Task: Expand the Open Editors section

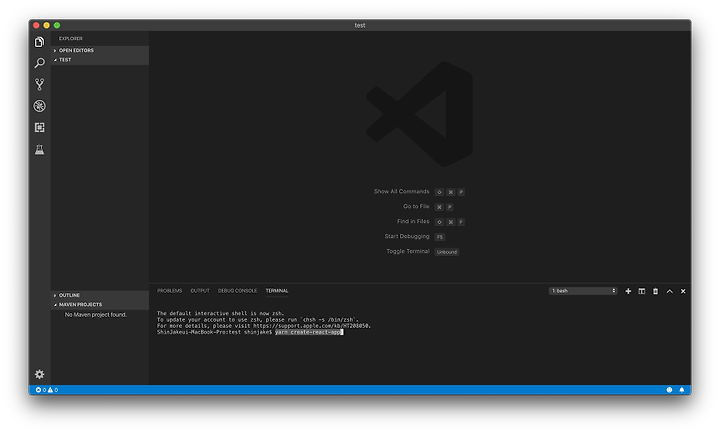Action: [100, 51]
